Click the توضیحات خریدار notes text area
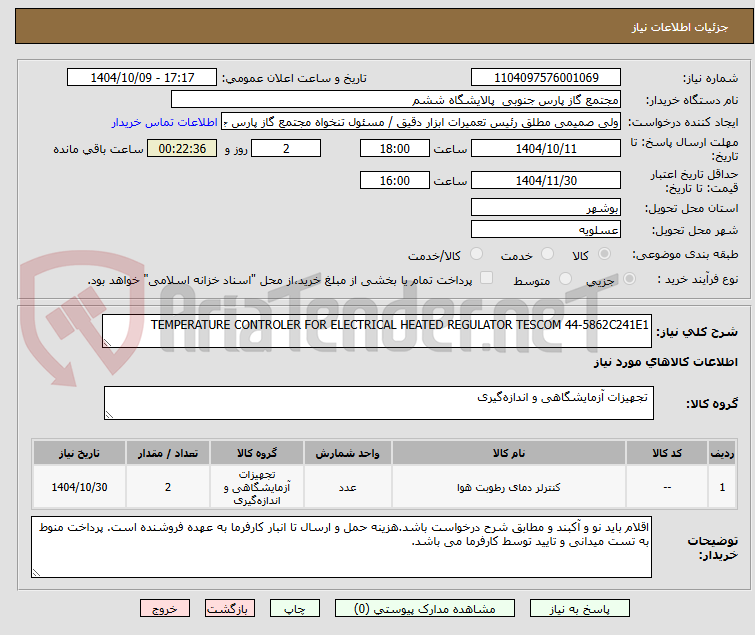 pos(341,547)
